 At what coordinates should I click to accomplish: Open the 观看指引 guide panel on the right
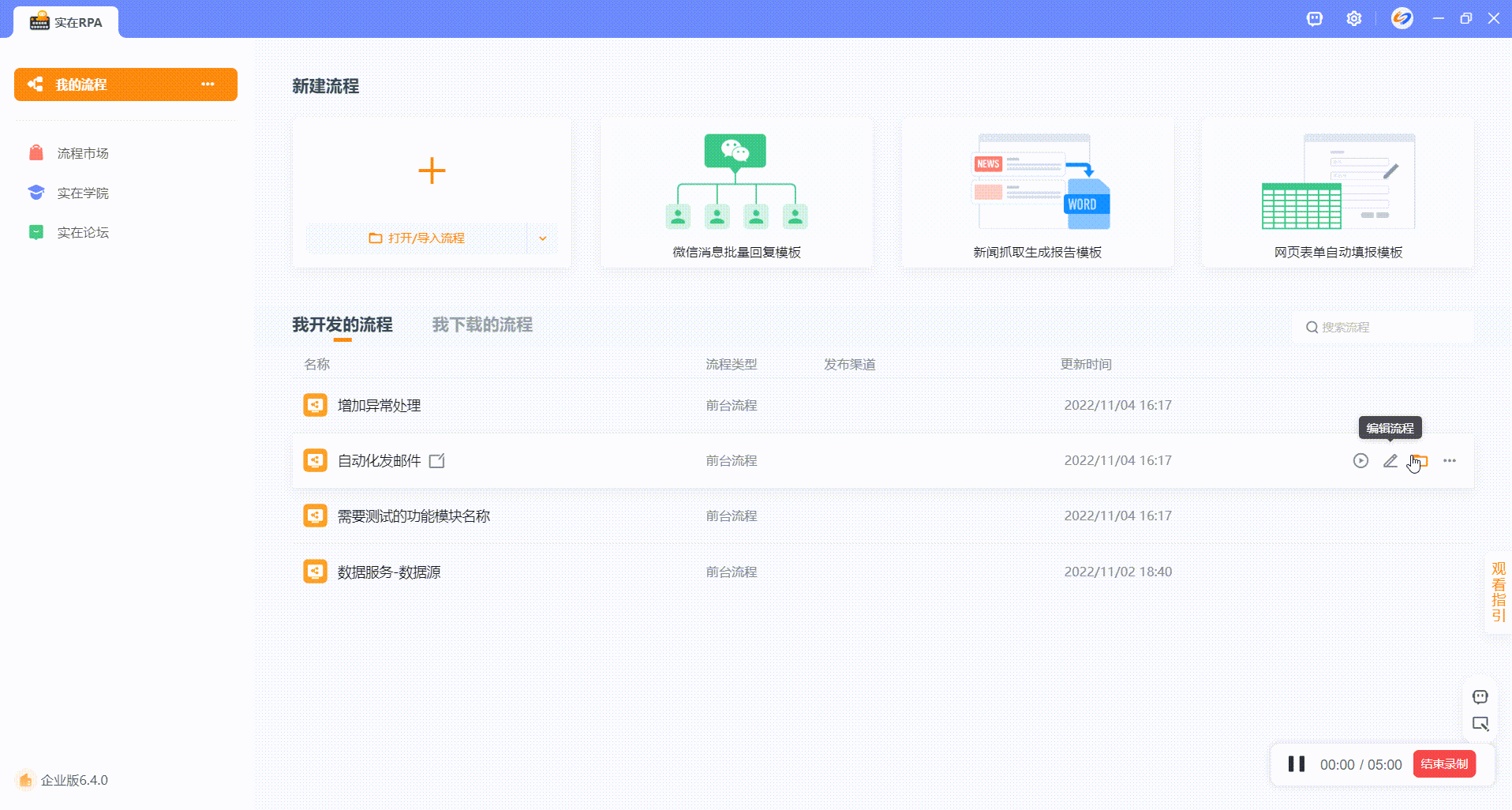1497,592
